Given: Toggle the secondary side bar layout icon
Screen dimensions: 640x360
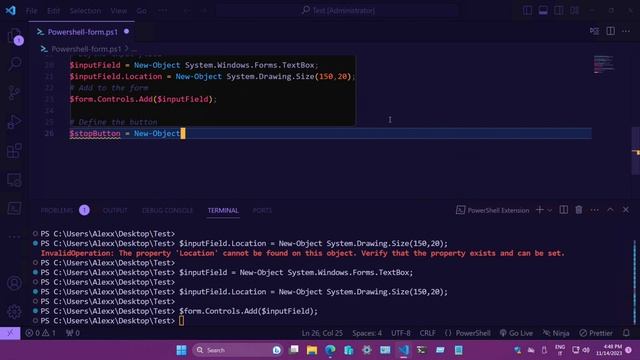Looking at the screenshot, I should coord(559,11).
